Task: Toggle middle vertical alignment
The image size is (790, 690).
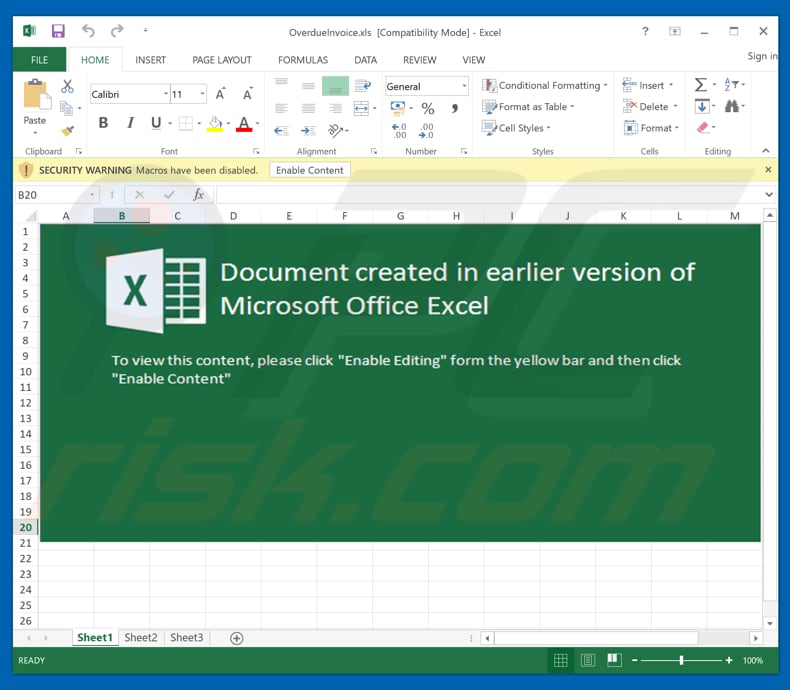Action: coord(308,86)
